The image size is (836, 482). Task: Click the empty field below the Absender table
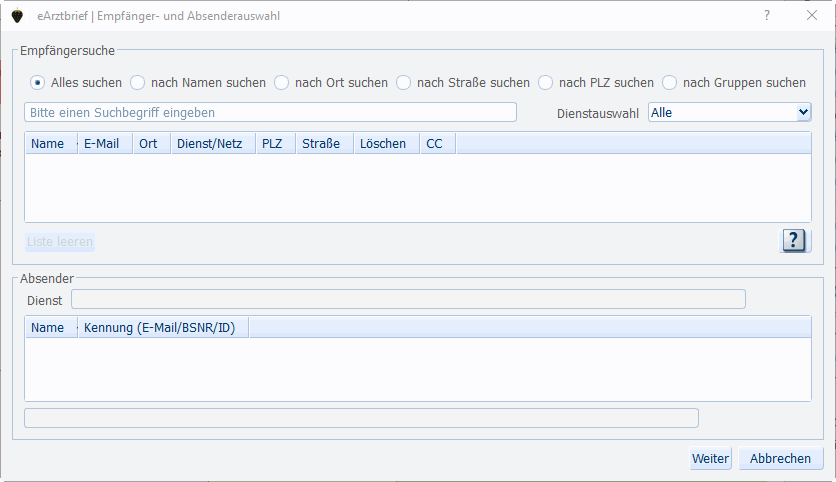pos(361,418)
